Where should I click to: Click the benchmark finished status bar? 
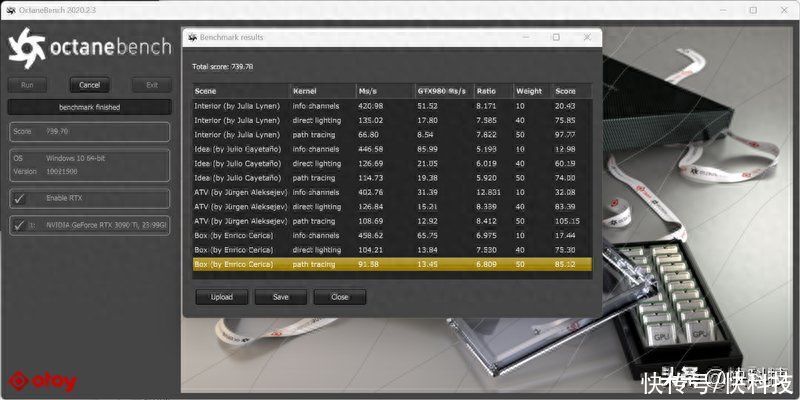(x=89, y=107)
